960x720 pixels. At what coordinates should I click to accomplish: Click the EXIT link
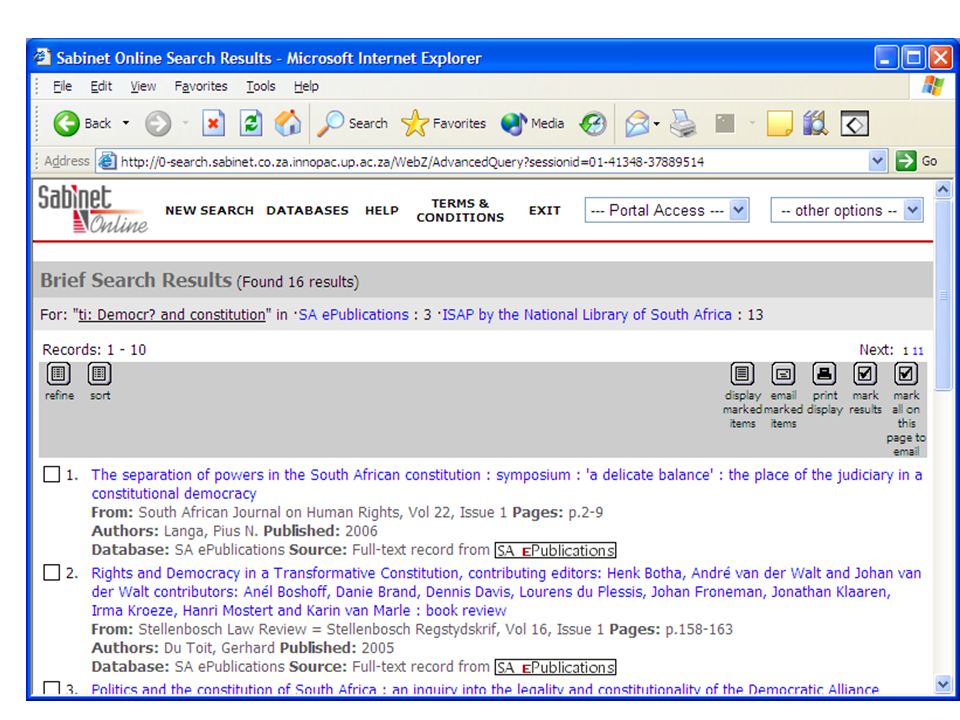[545, 211]
